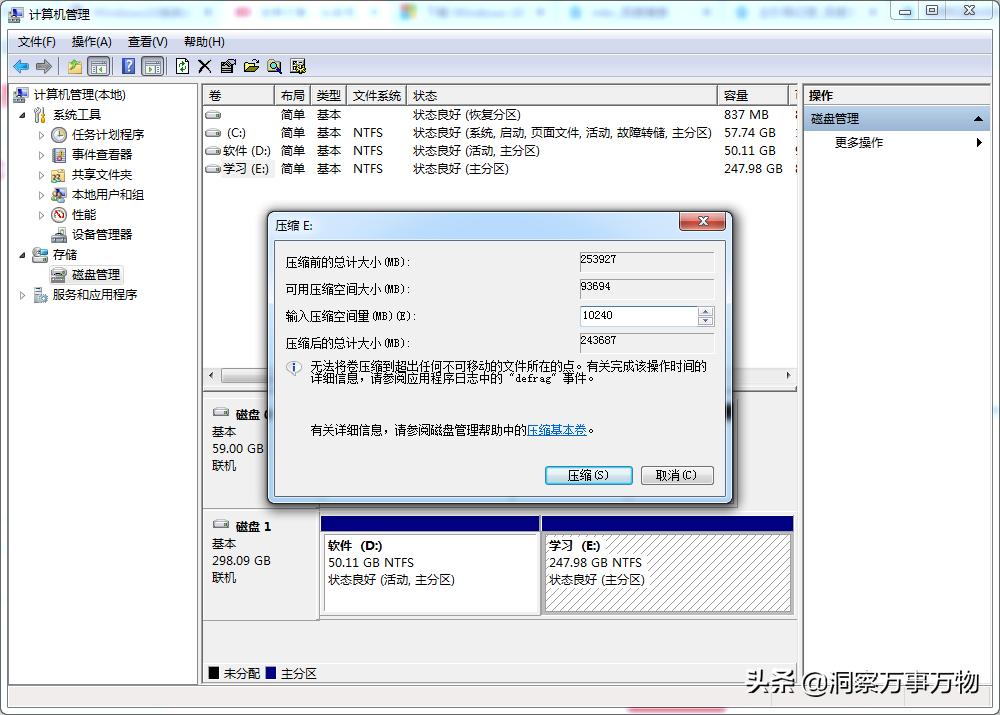Screen dimensions: 1000x715
Task: Open the 查看 menu
Action: pyautogui.click(x=146, y=42)
